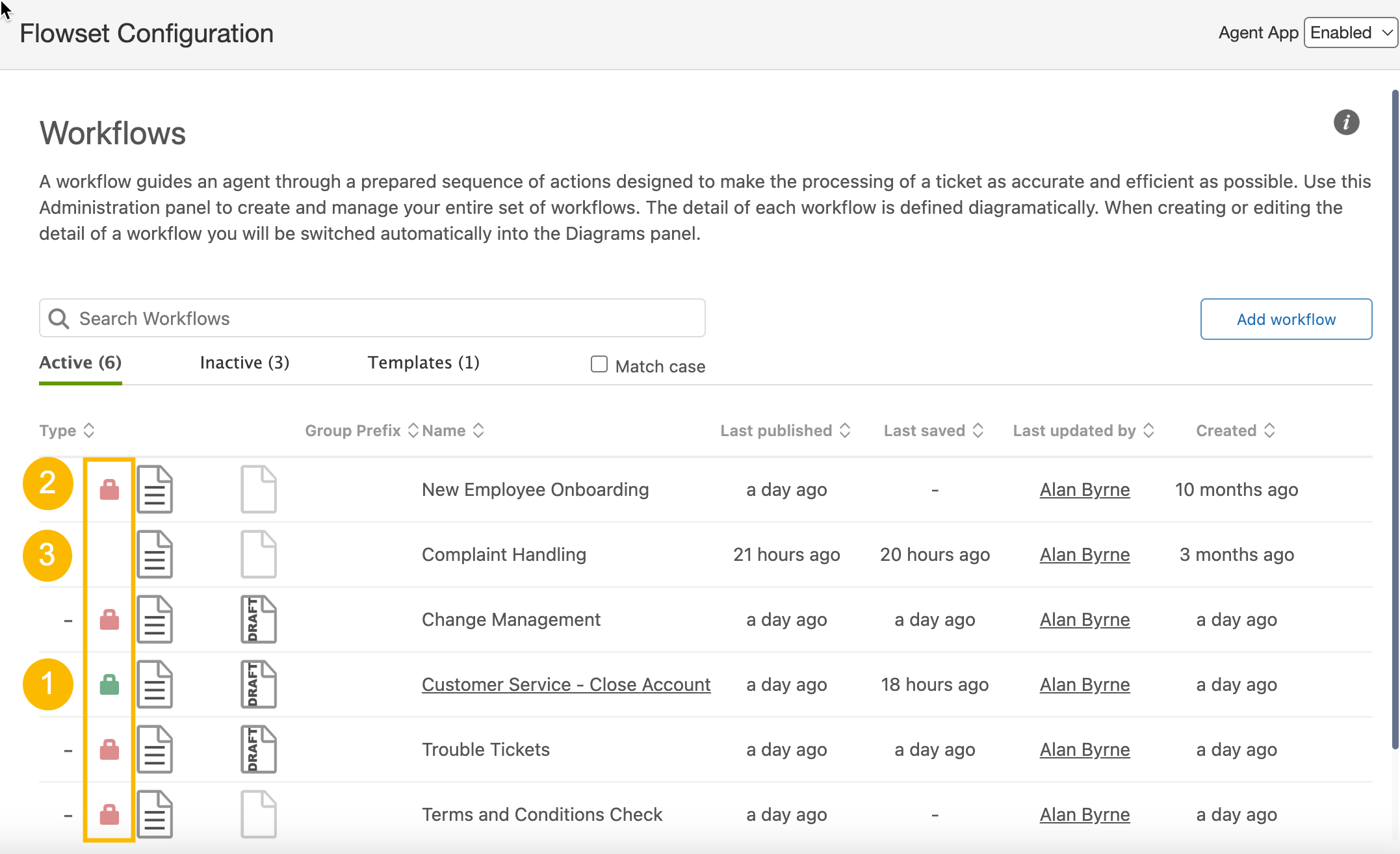
Task: Select the Trouble Tickets name
Action: (x=486, y=749)
